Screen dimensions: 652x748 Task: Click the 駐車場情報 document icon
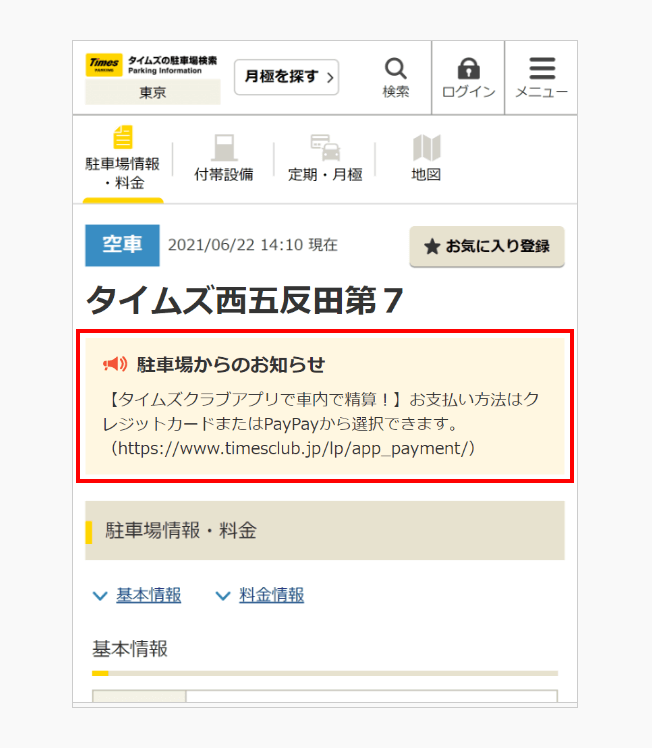123,137
